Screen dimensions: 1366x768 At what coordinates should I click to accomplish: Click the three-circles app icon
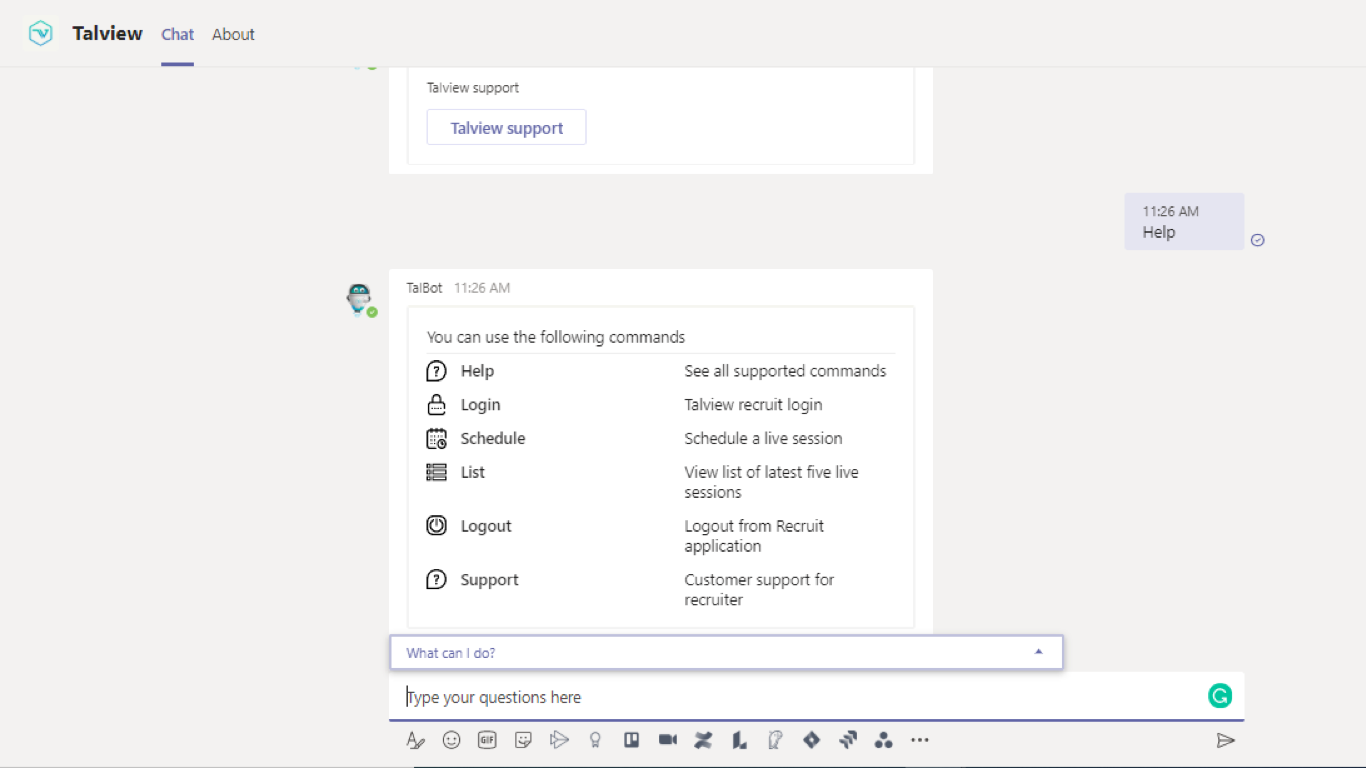click(x=883, y=740)
